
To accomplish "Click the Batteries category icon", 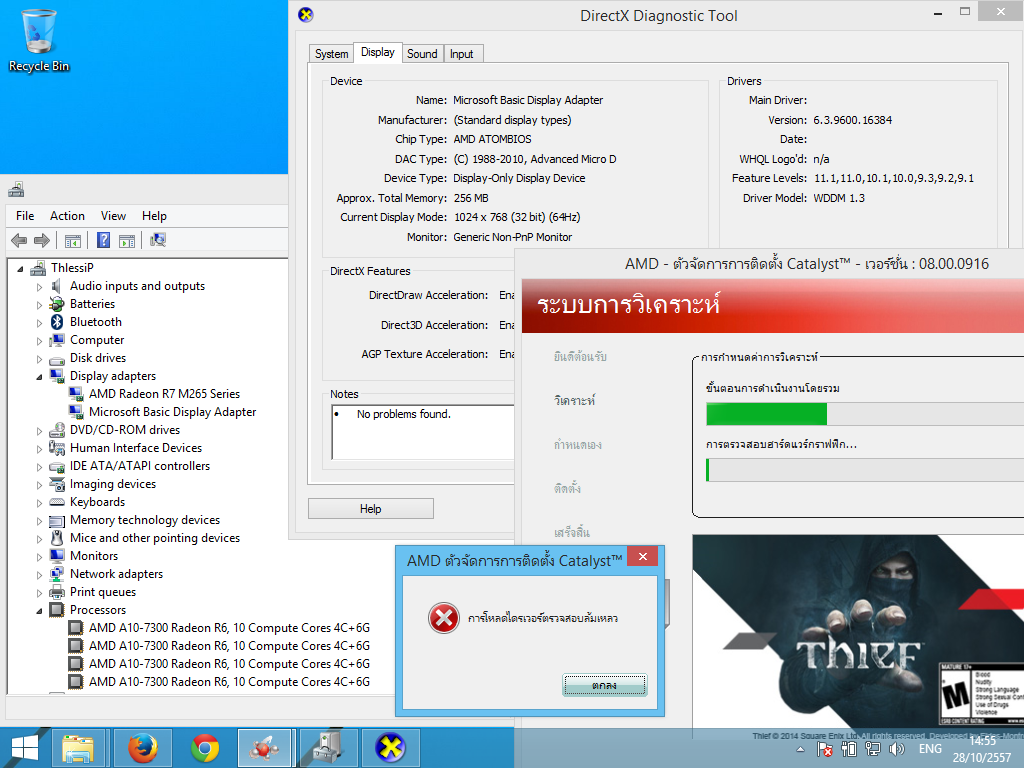I will click(x=57, y=304).
